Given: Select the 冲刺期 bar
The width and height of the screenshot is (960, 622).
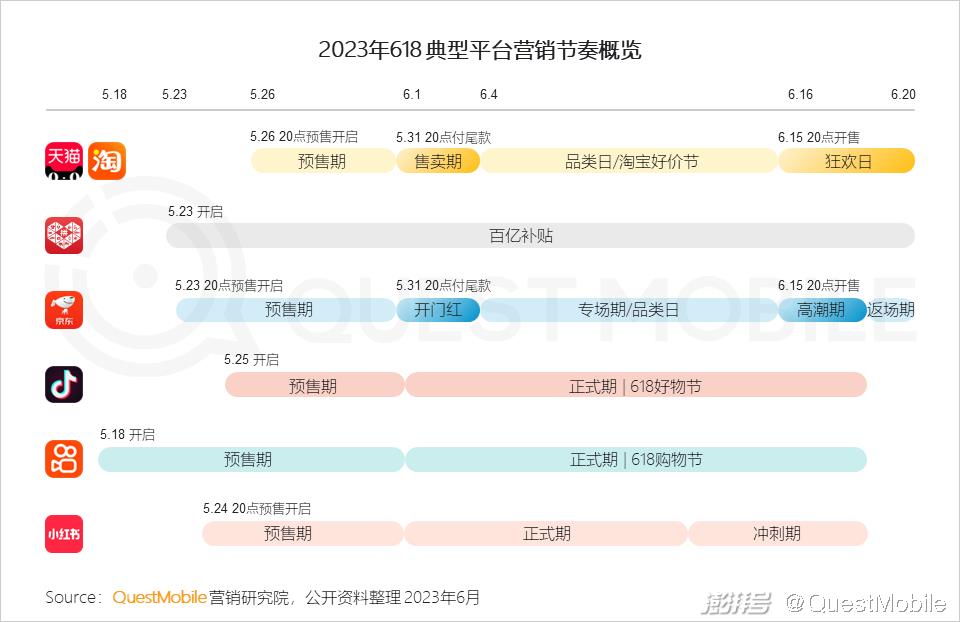Looking at the screenshot, I should pos(778,534).
